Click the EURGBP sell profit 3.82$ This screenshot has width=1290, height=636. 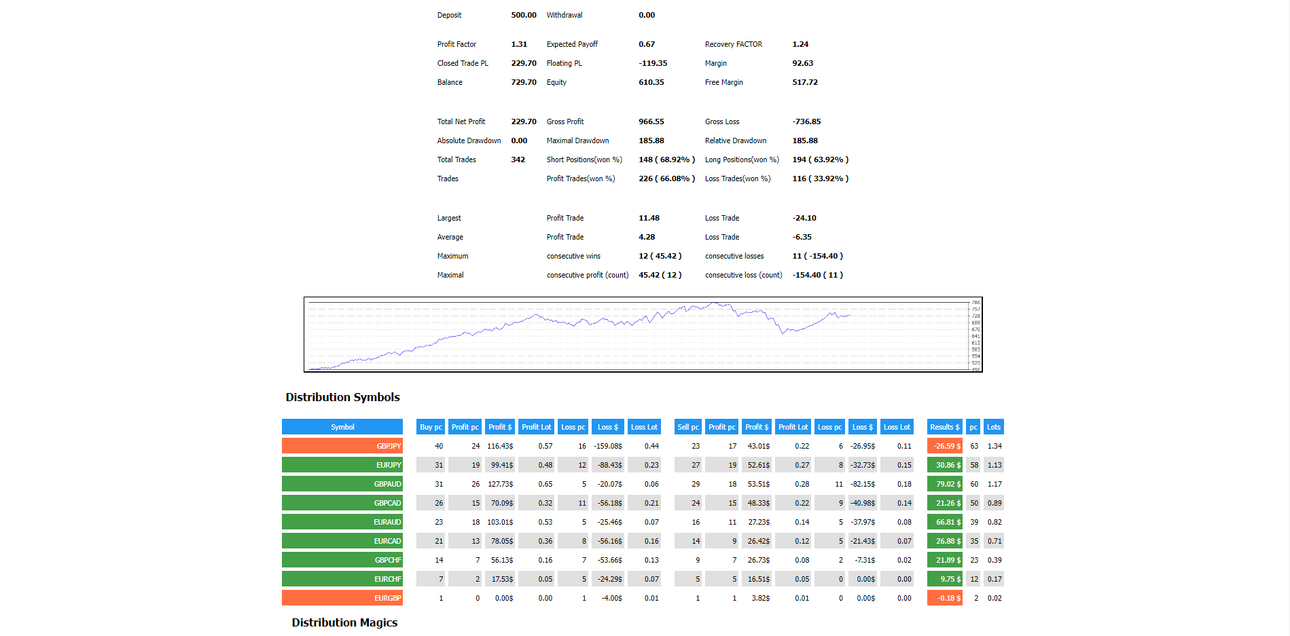[x=757, y=598]
